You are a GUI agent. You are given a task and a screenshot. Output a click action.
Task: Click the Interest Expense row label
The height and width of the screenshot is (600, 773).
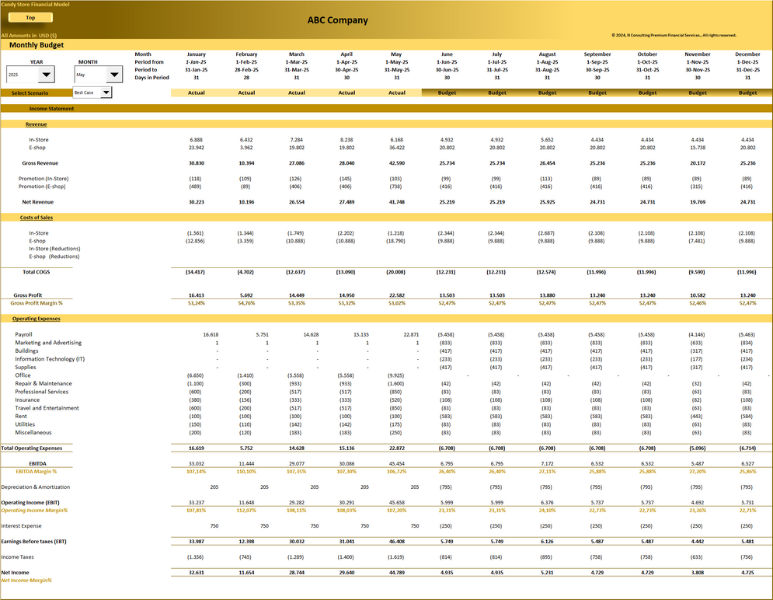coord(21,526)
